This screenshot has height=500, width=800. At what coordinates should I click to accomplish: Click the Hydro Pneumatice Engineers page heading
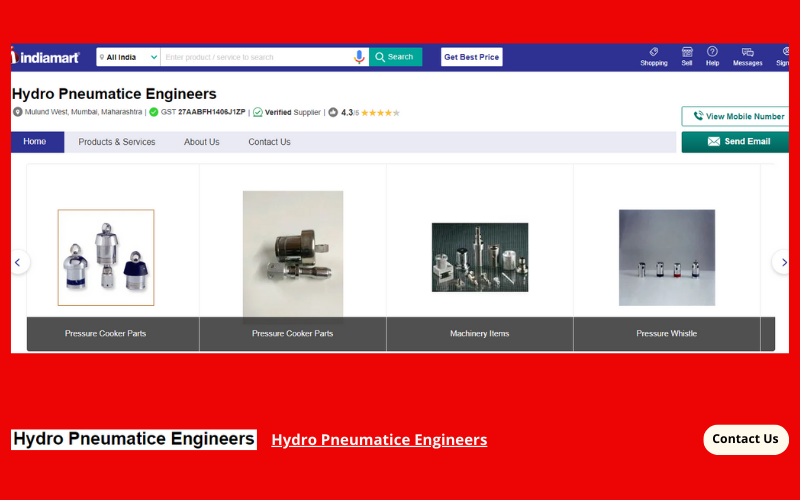click(114, 94)
